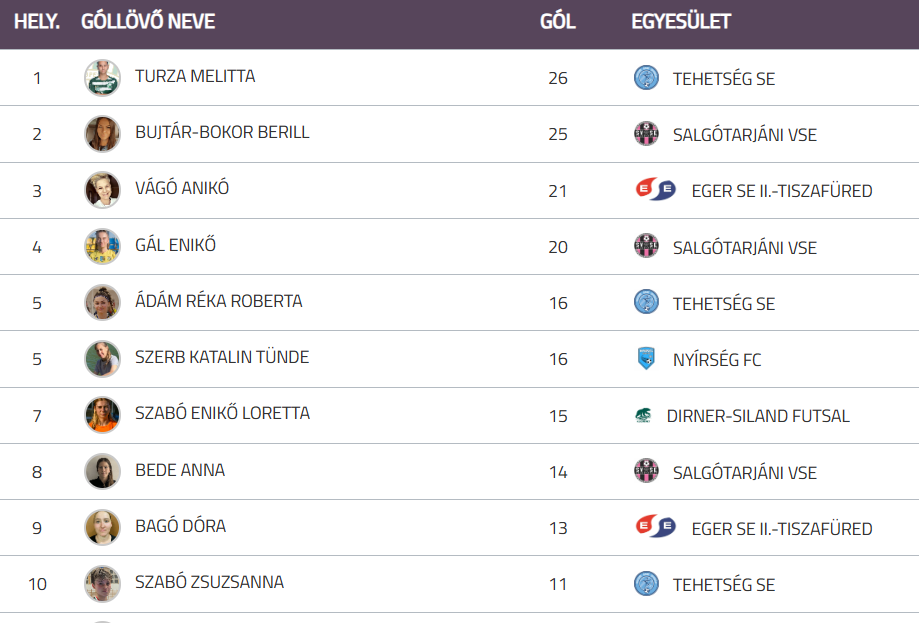Click Turza Melitta's player avatar
The height and width of the screenshot is (623, 919).
point(102,77)
